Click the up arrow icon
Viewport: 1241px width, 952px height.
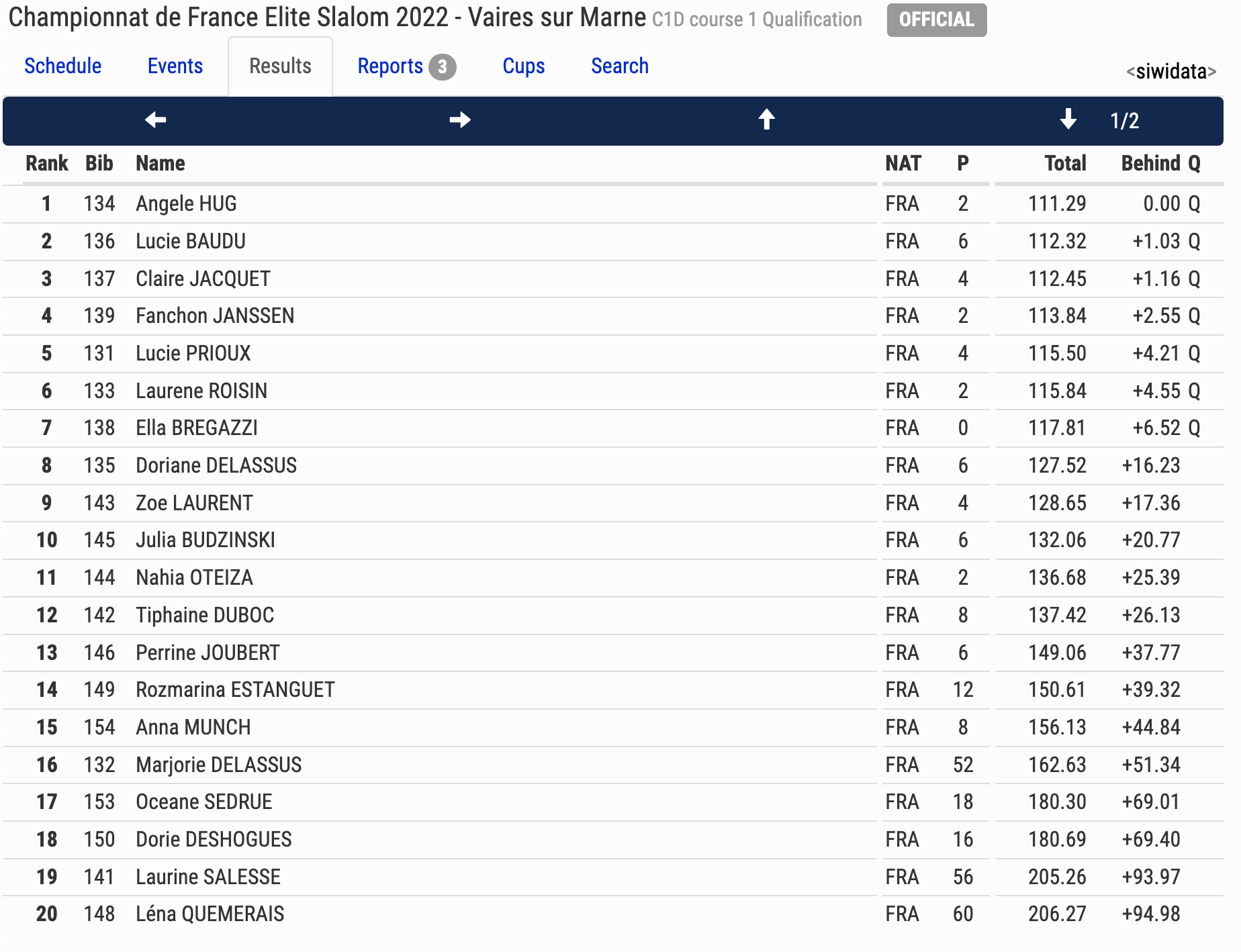click(x=766, y=120)
